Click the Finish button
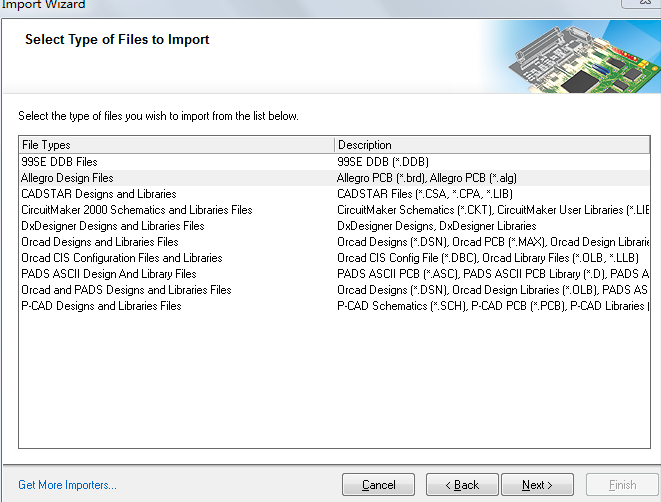Image resolution: width=661 pixels, height=502 pixels. [x=622, y=485]
